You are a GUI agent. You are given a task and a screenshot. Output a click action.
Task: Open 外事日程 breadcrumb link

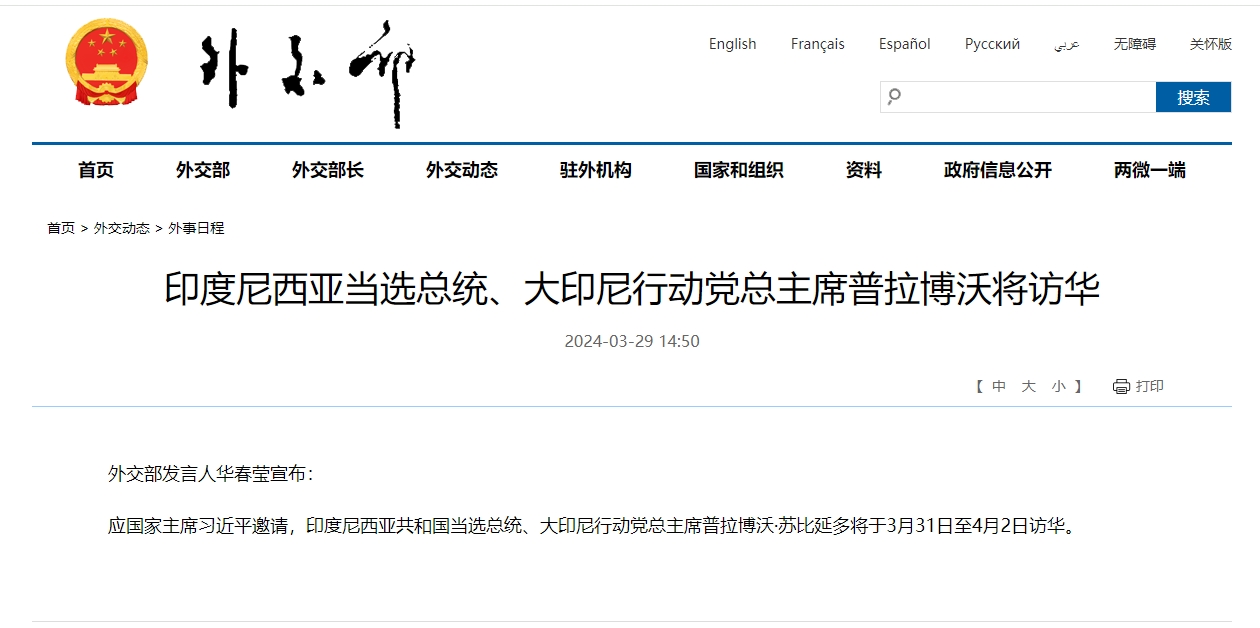[196, 228]
